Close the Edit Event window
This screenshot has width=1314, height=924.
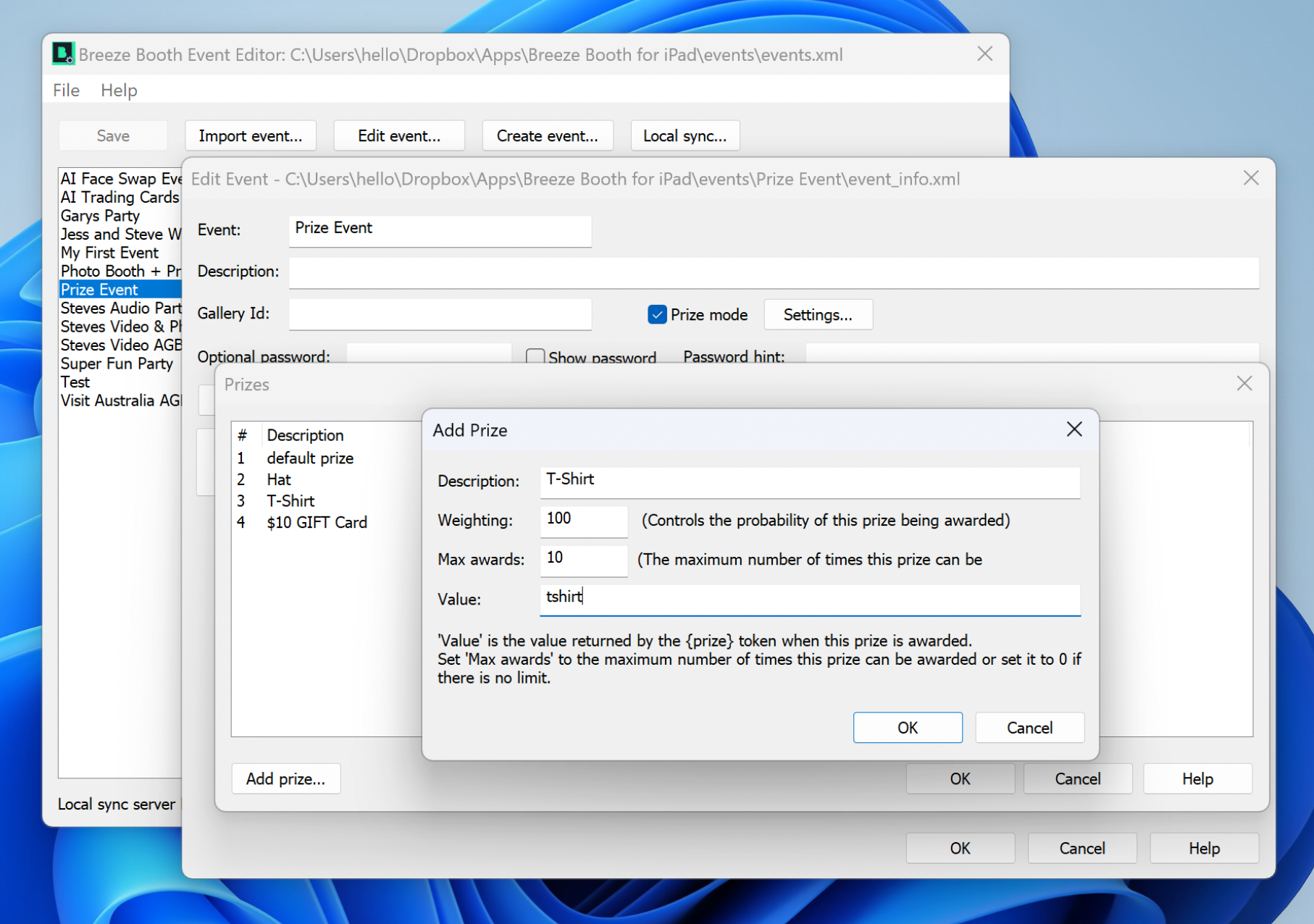(x=1250, y=178)
